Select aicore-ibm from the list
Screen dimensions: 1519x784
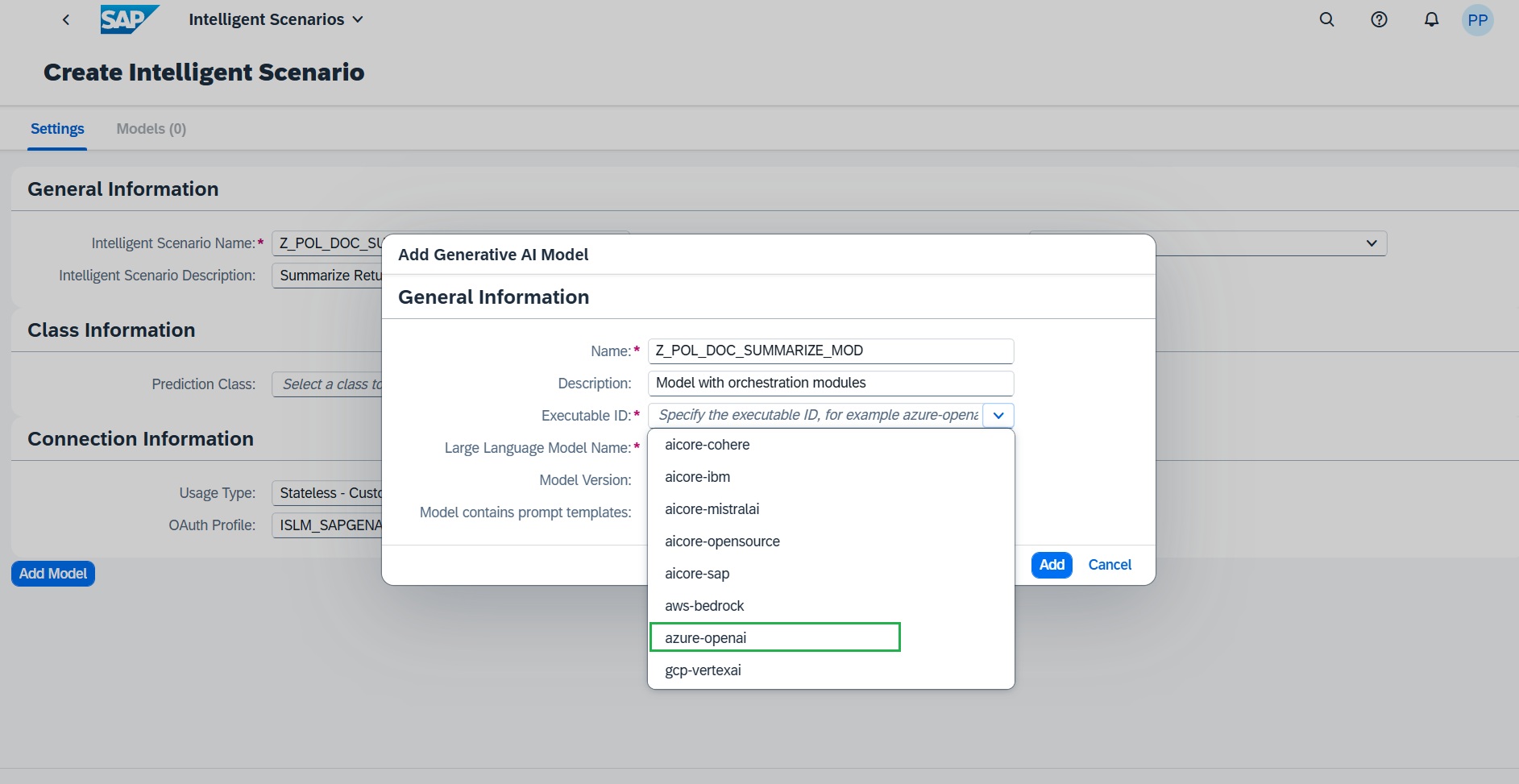point(831,477)
